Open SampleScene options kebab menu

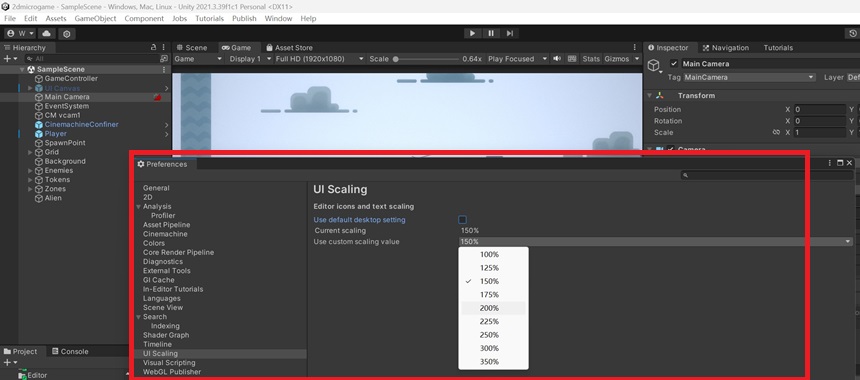pos(163,70)
